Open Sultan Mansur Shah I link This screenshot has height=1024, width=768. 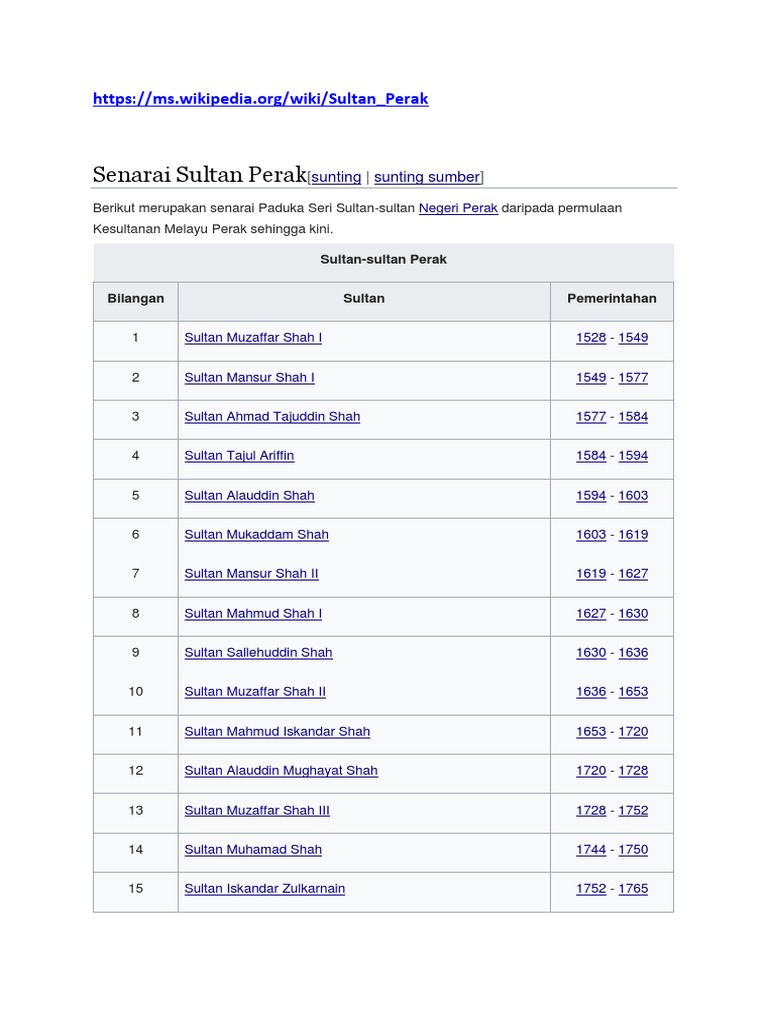pos(249,377)
